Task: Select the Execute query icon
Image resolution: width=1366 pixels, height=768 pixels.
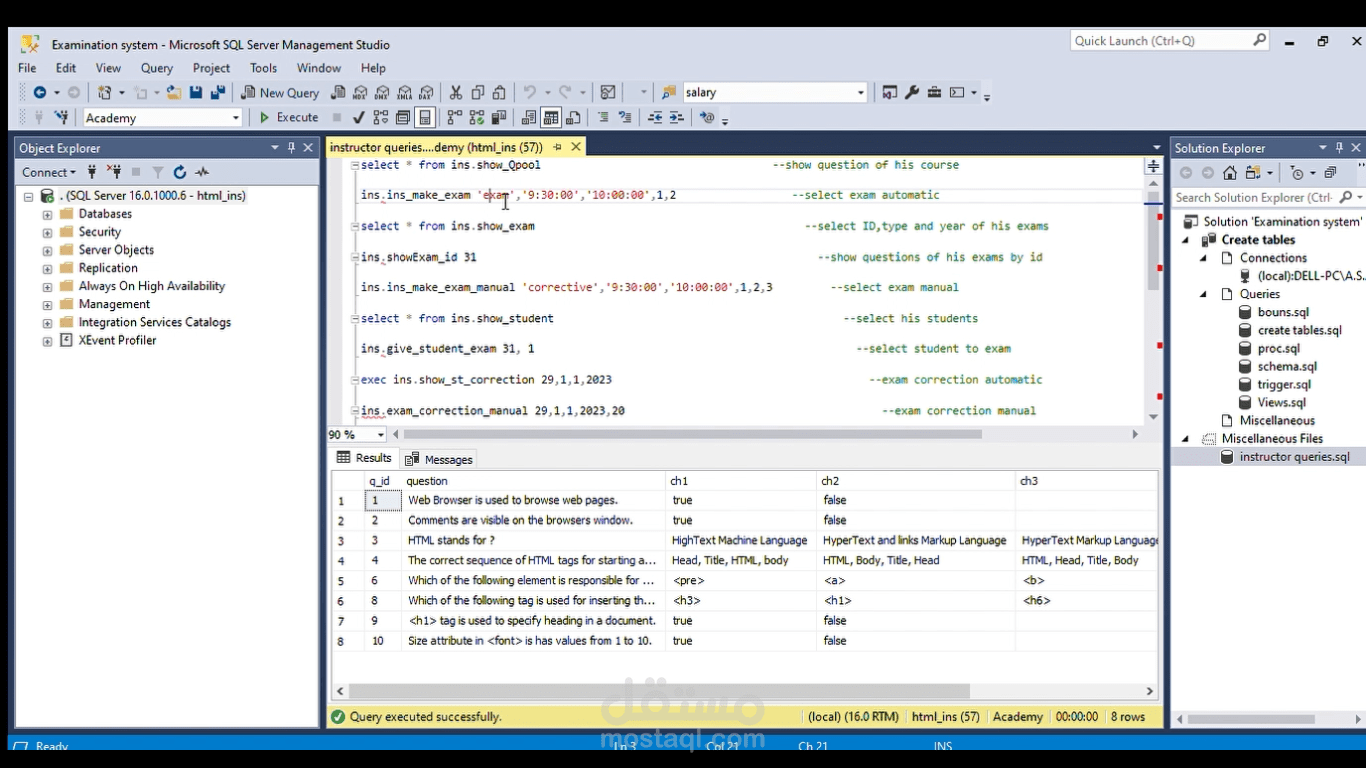Action: 290,117
